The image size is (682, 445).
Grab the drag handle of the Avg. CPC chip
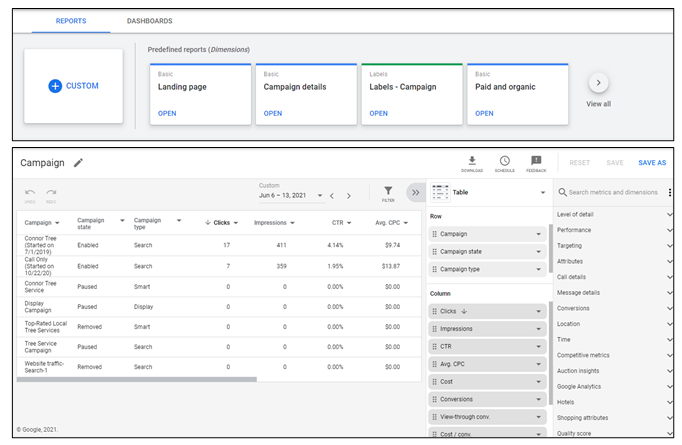click(434, 364)
